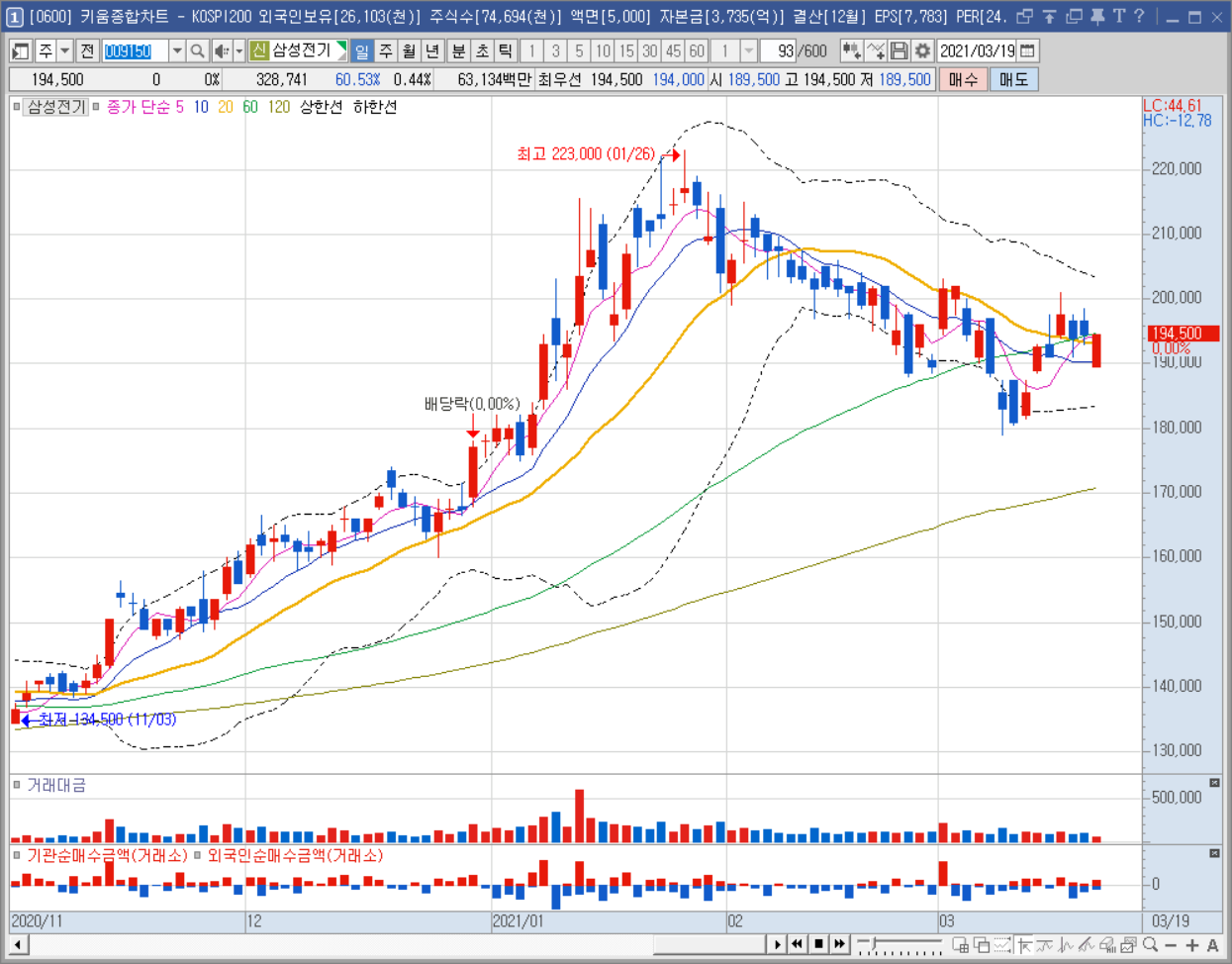Click the indicator add icon beside 93/600
1232x964 pixels.
pos(851,50)
